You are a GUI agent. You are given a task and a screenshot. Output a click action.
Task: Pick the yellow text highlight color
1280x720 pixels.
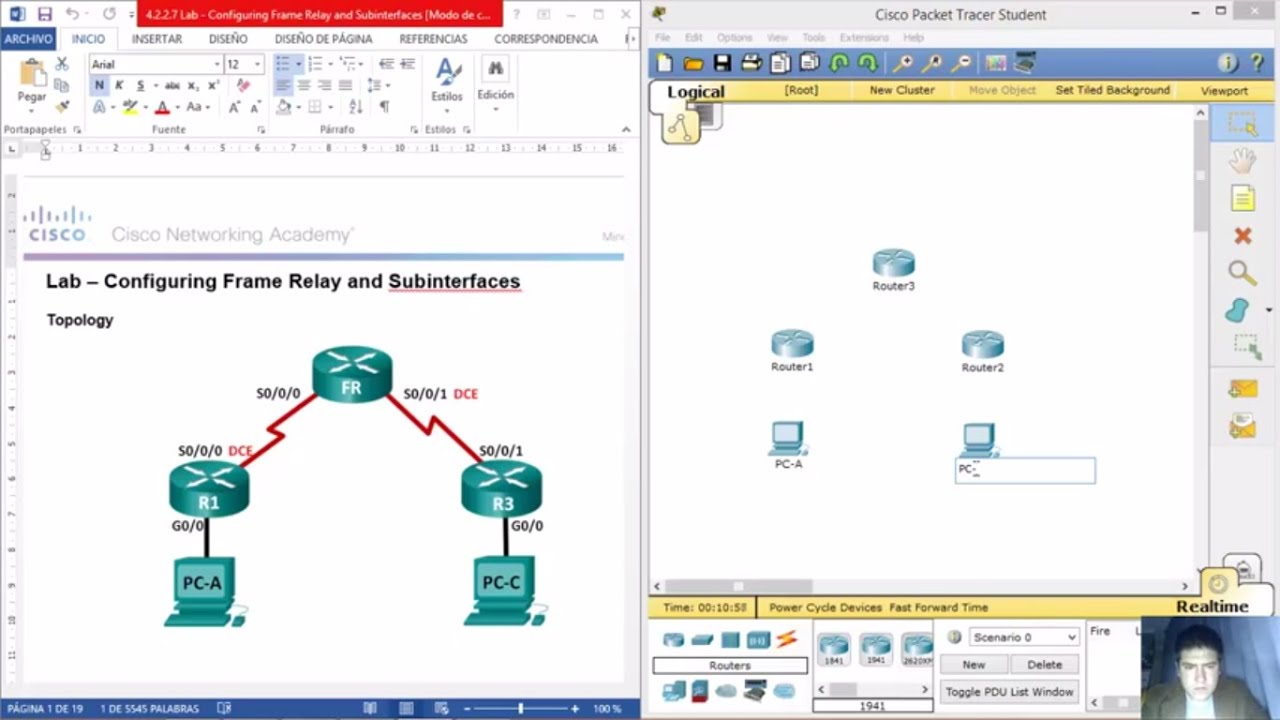(x=130, y=107)
